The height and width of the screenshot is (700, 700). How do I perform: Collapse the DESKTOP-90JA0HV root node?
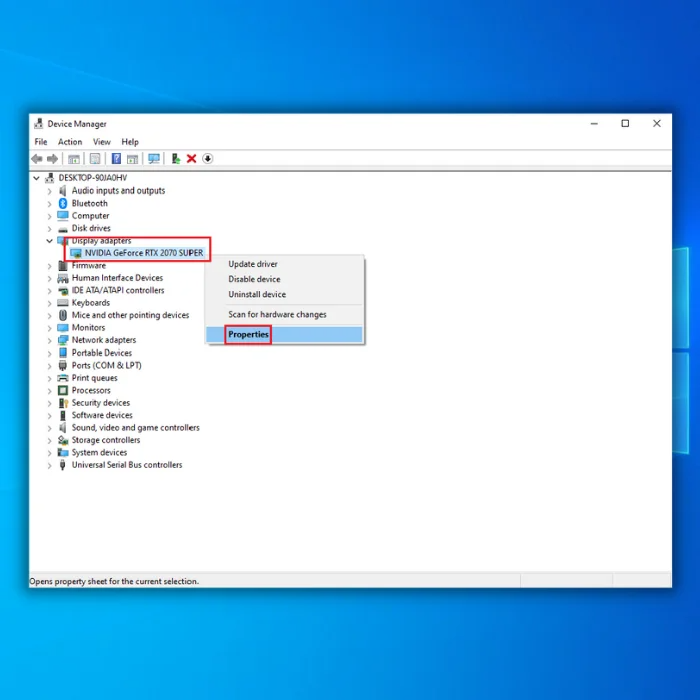37,178
